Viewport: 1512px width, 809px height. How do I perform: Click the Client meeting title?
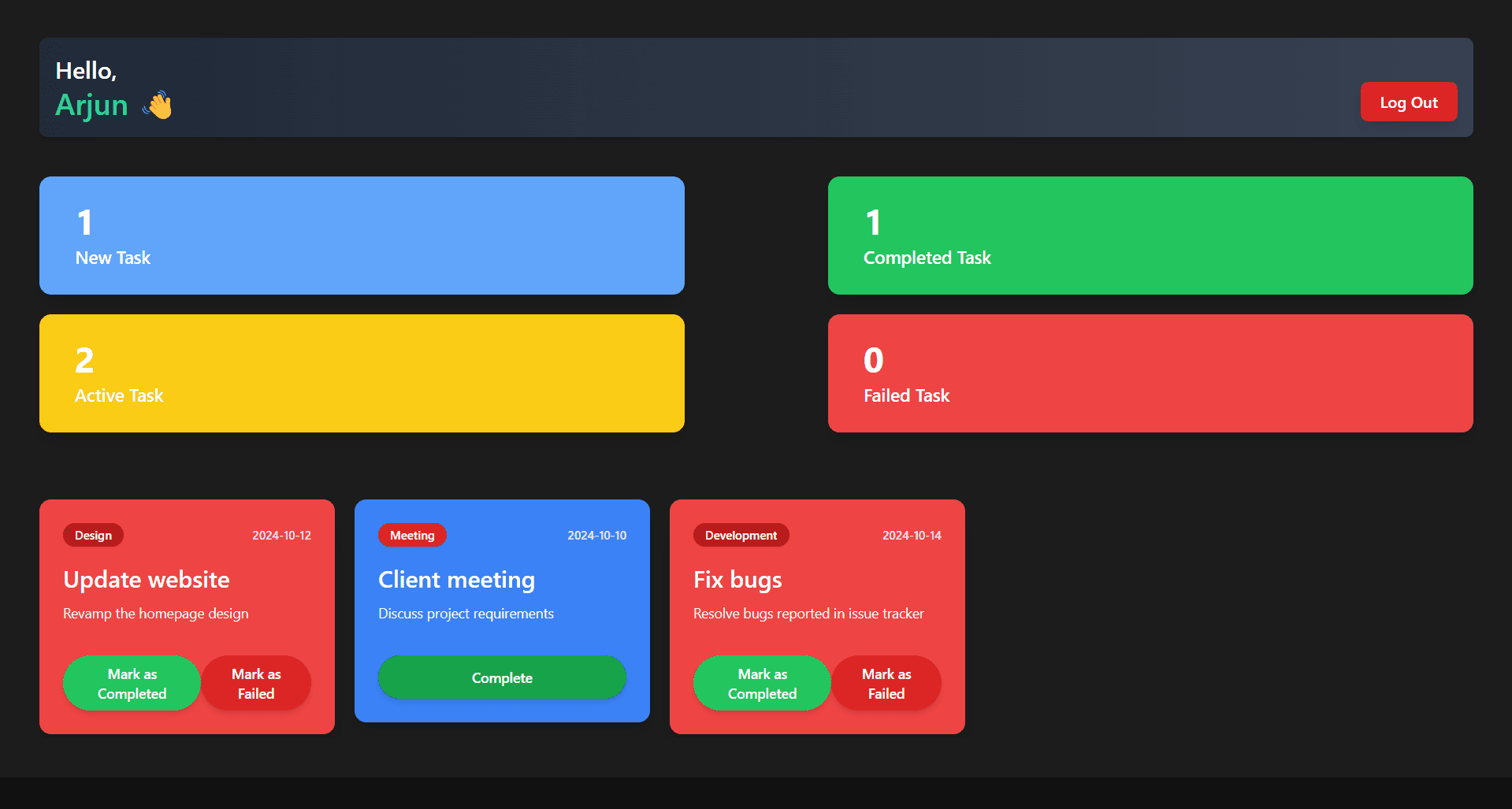[x=456, y=580]
